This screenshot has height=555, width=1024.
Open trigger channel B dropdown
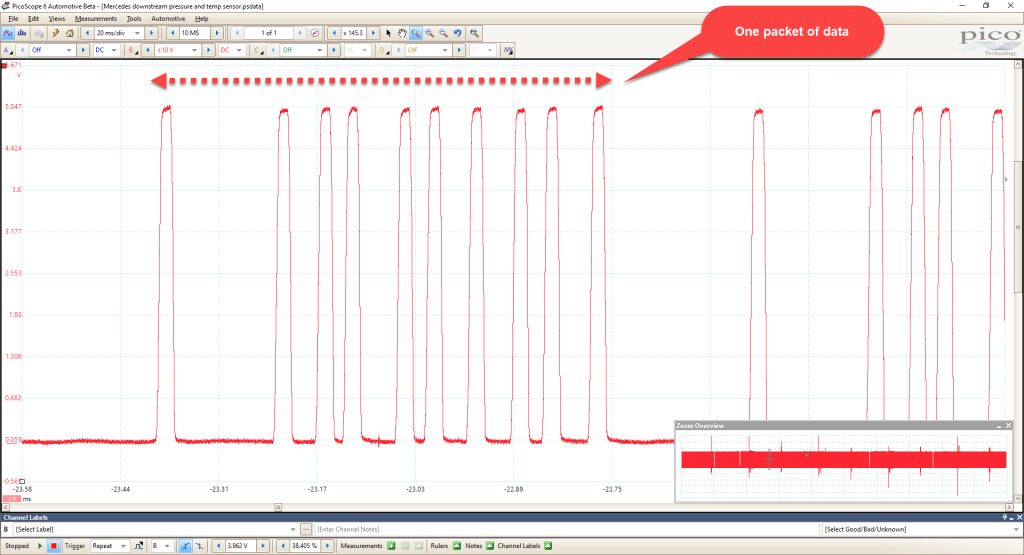point(162,546)
